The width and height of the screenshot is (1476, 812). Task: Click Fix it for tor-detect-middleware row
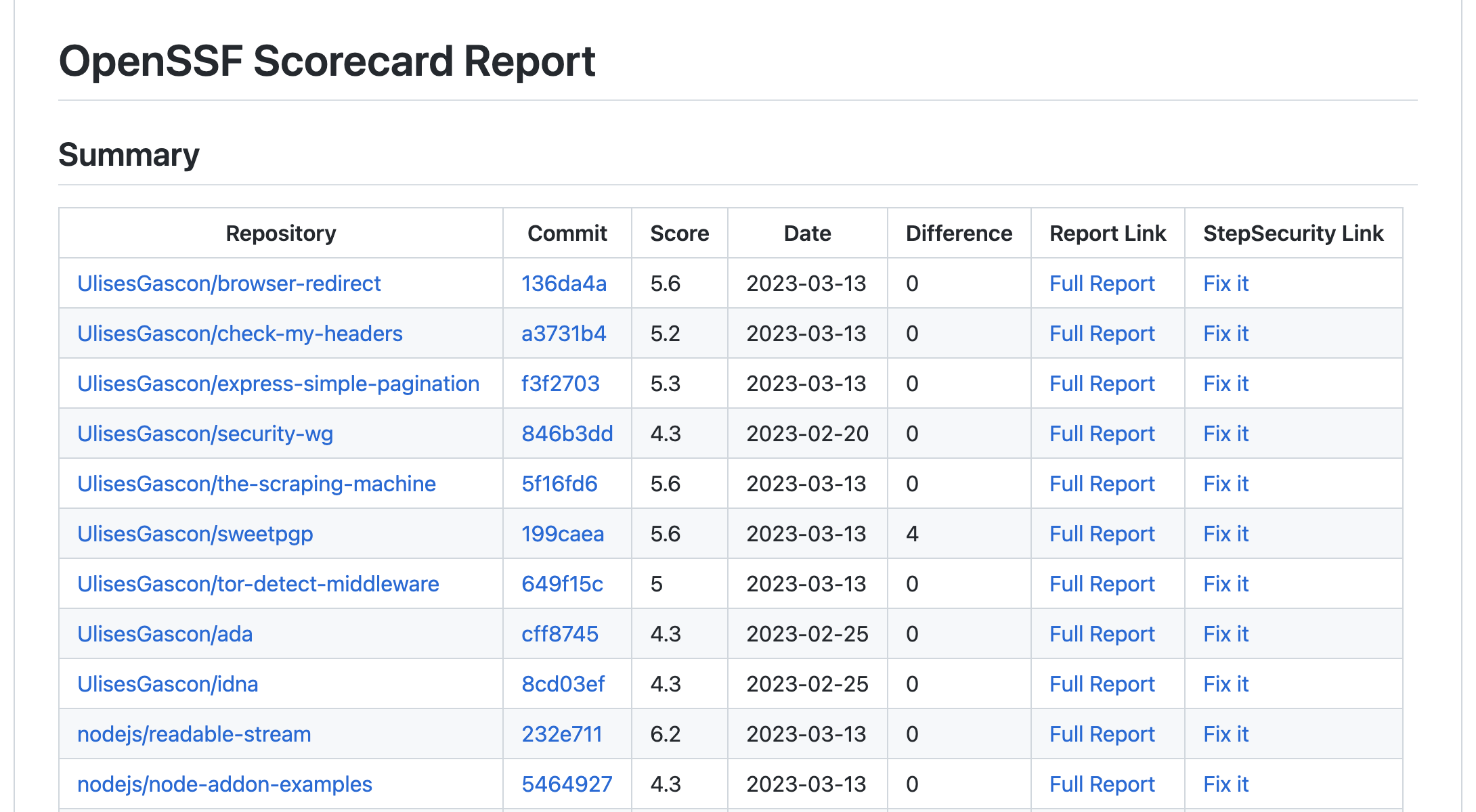click(x=1225, y=584)
